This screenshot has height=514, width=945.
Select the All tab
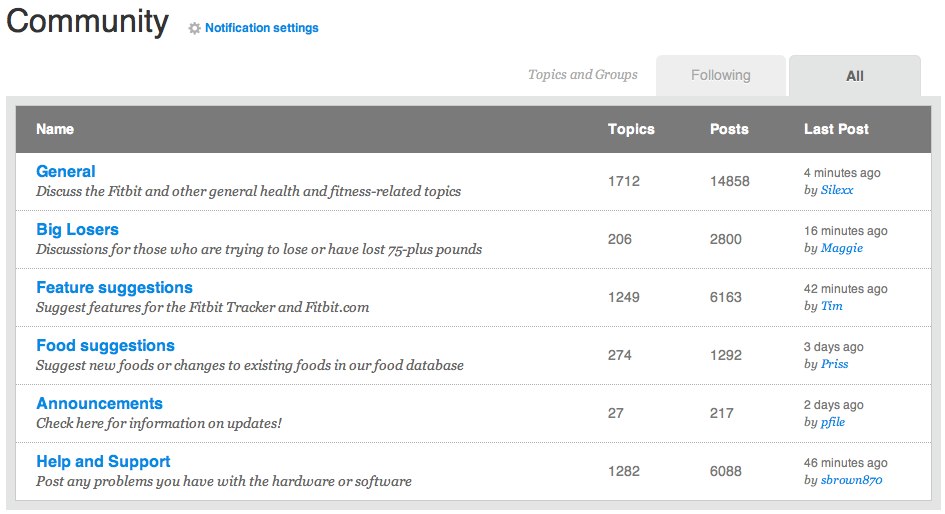(855, 76)
